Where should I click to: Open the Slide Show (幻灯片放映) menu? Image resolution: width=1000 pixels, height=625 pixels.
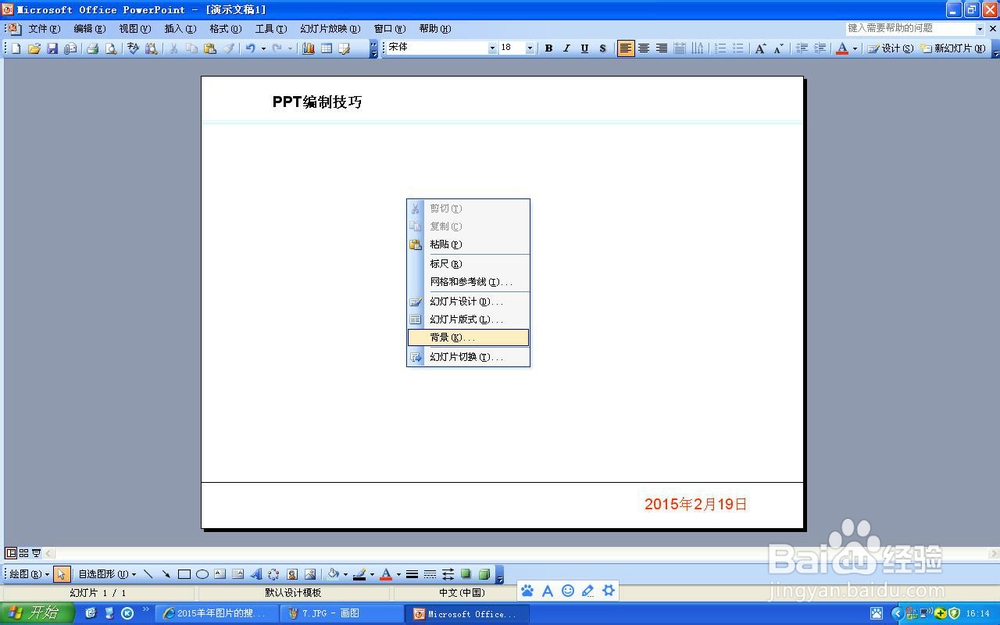pyautogui.click(x=330, y=29)
